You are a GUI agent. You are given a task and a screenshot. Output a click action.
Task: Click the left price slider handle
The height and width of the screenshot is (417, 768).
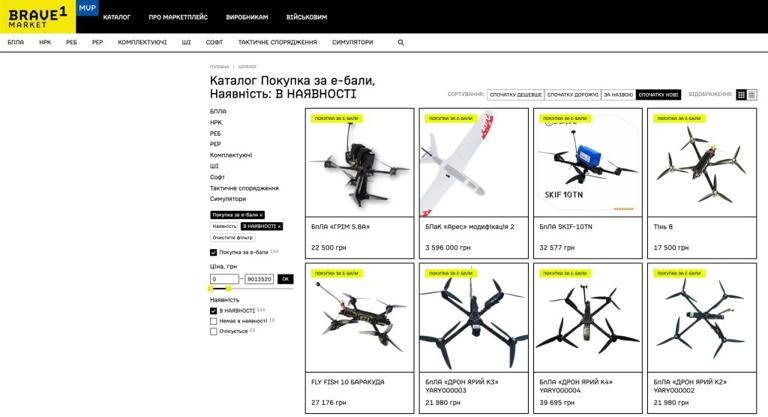click(211, 289)
